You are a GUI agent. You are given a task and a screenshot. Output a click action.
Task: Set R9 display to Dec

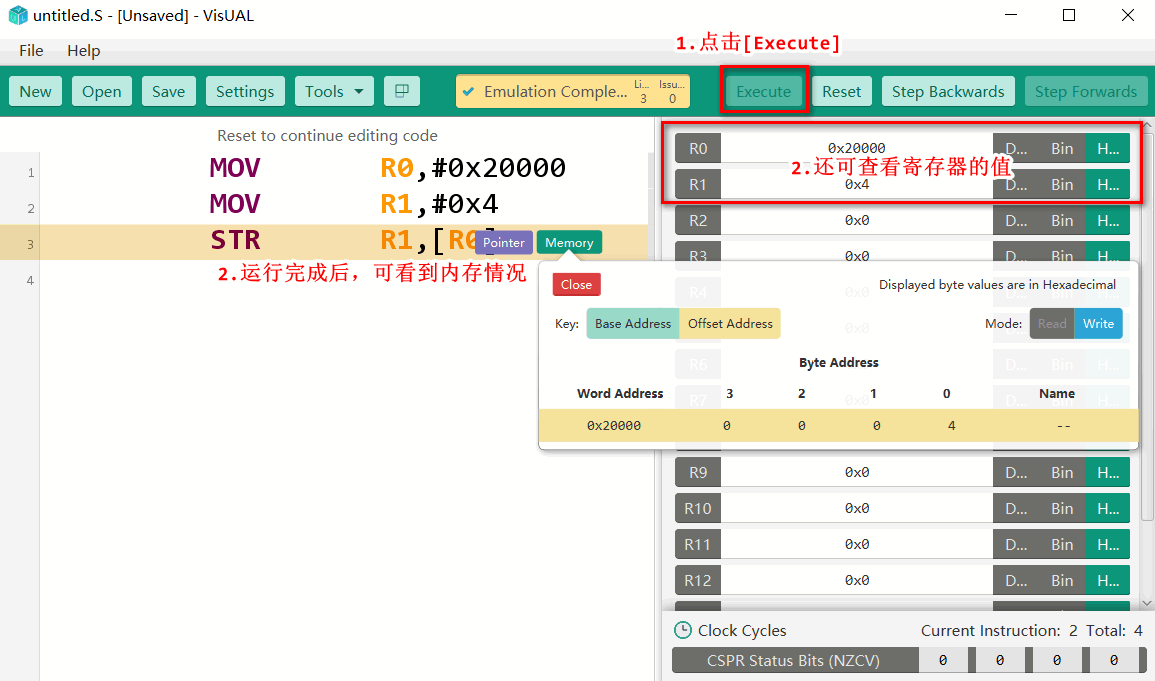(x=1017, y=472)
